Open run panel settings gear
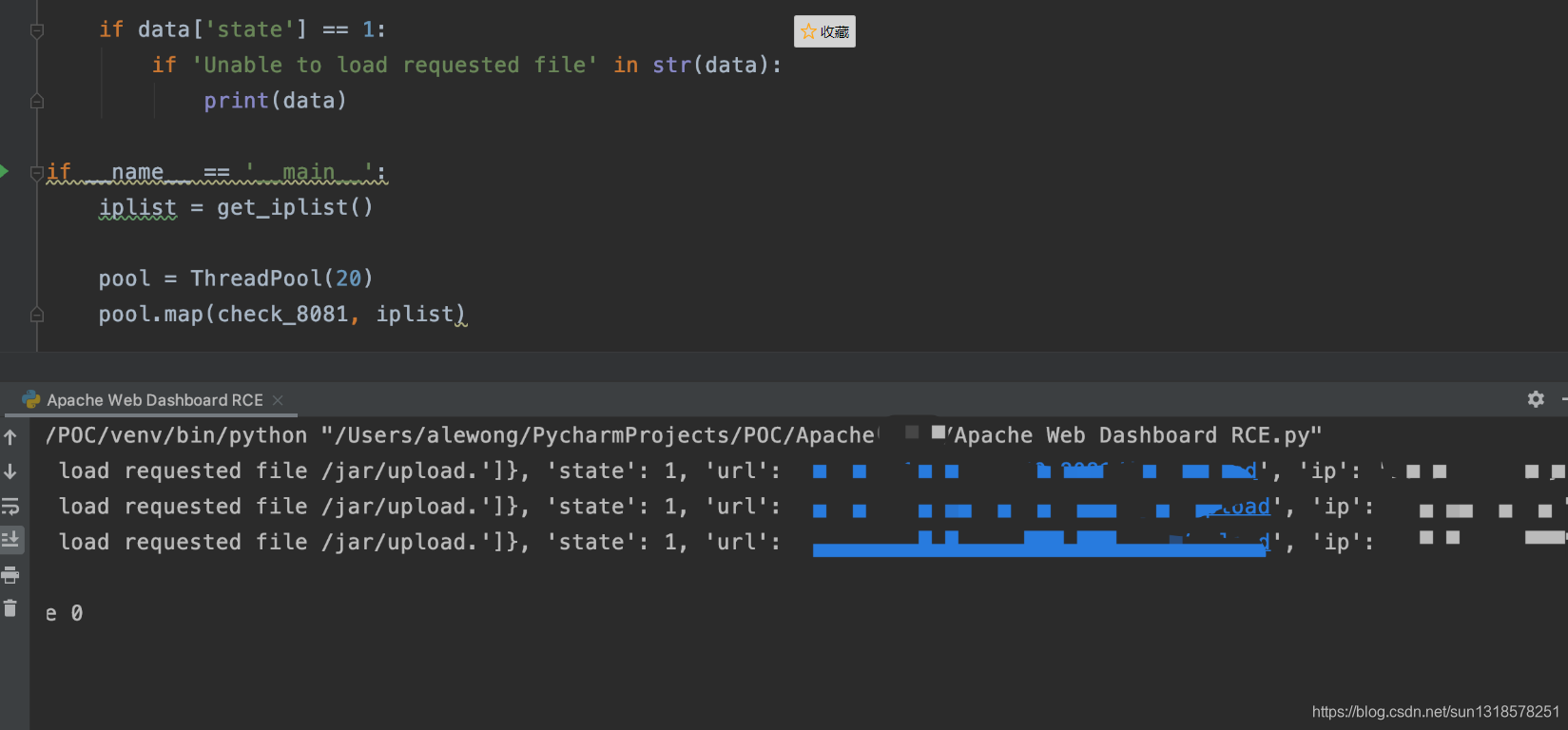The height and width of the screenshot is (730, 1568). pyautogui.click(x=1536, y=399)
